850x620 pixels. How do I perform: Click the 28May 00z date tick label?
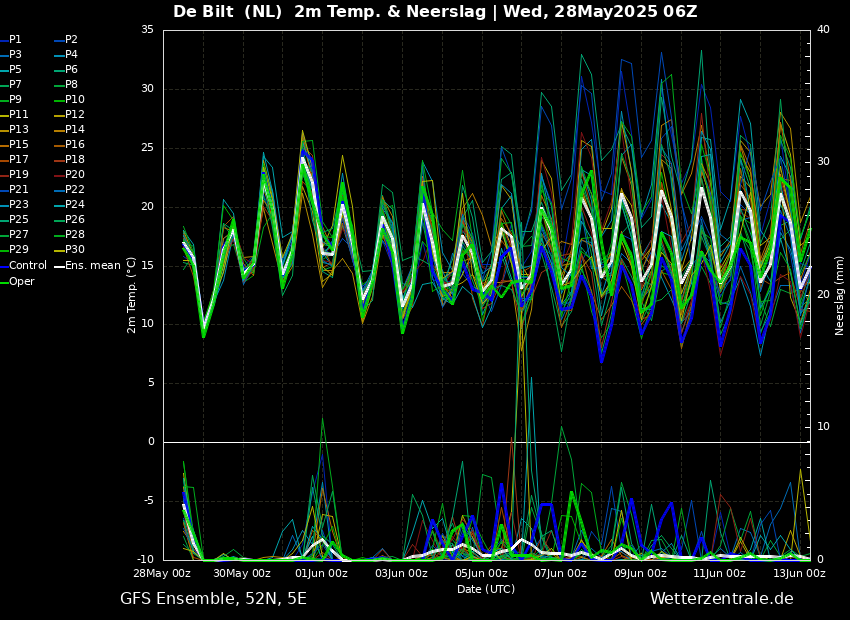pos(163,573)
